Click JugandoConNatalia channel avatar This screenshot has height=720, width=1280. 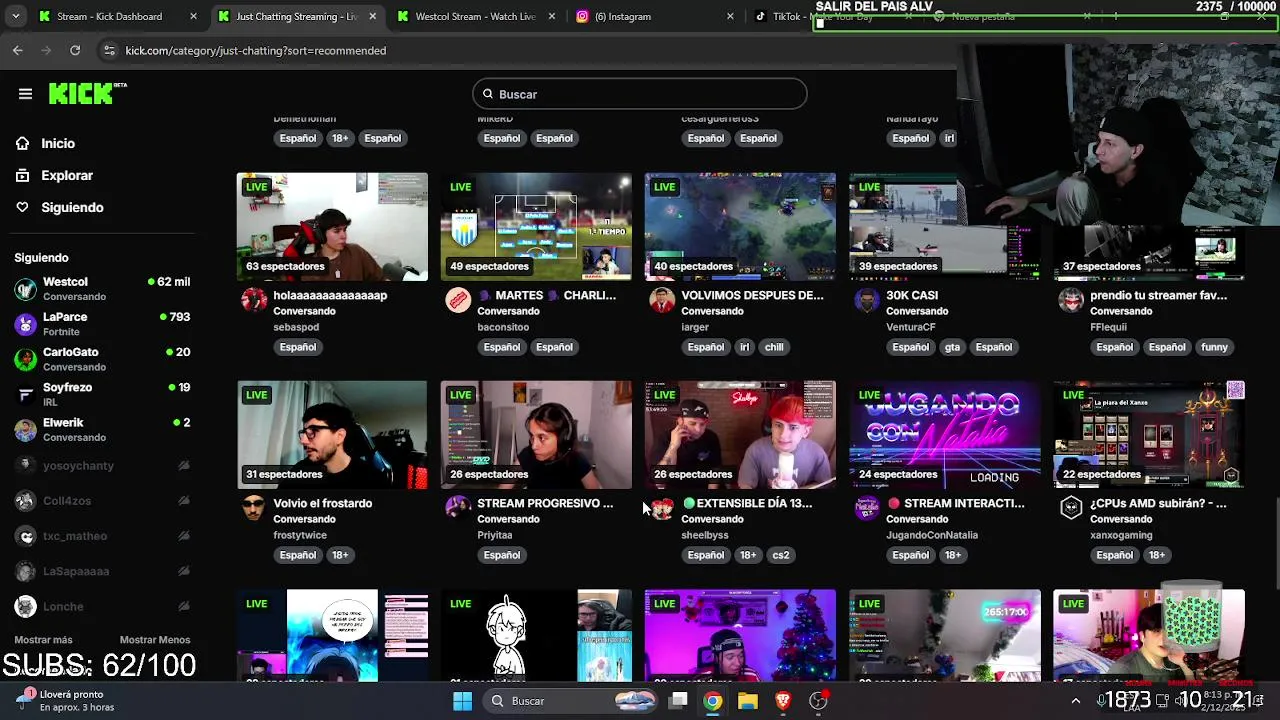[867, 508]
